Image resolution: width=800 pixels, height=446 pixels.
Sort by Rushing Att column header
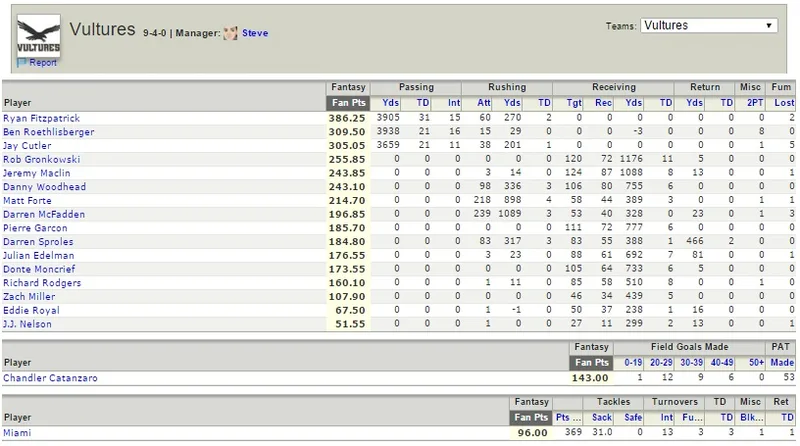(484, 103)
